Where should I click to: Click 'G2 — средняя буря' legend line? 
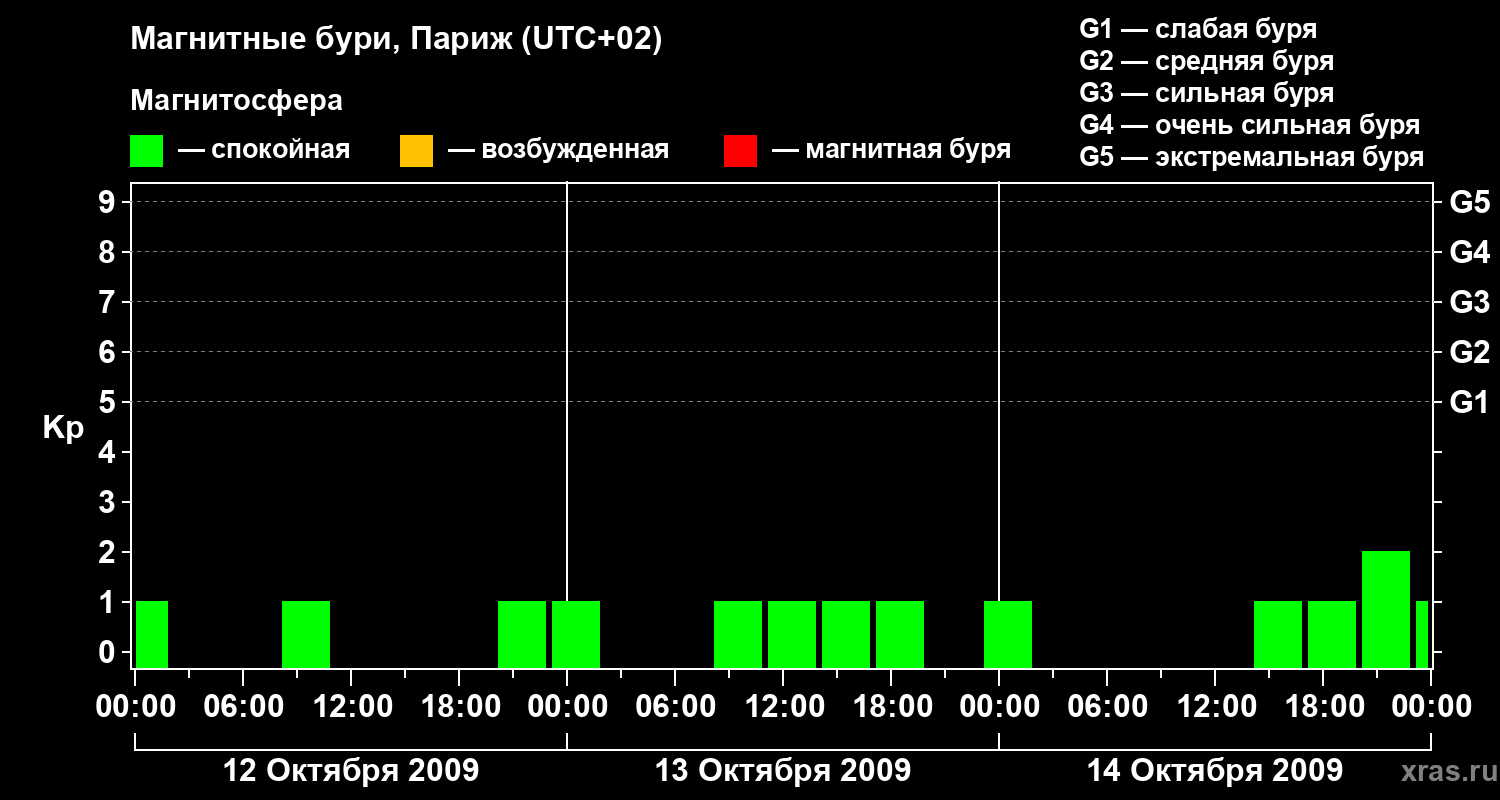coord(1206,61)
